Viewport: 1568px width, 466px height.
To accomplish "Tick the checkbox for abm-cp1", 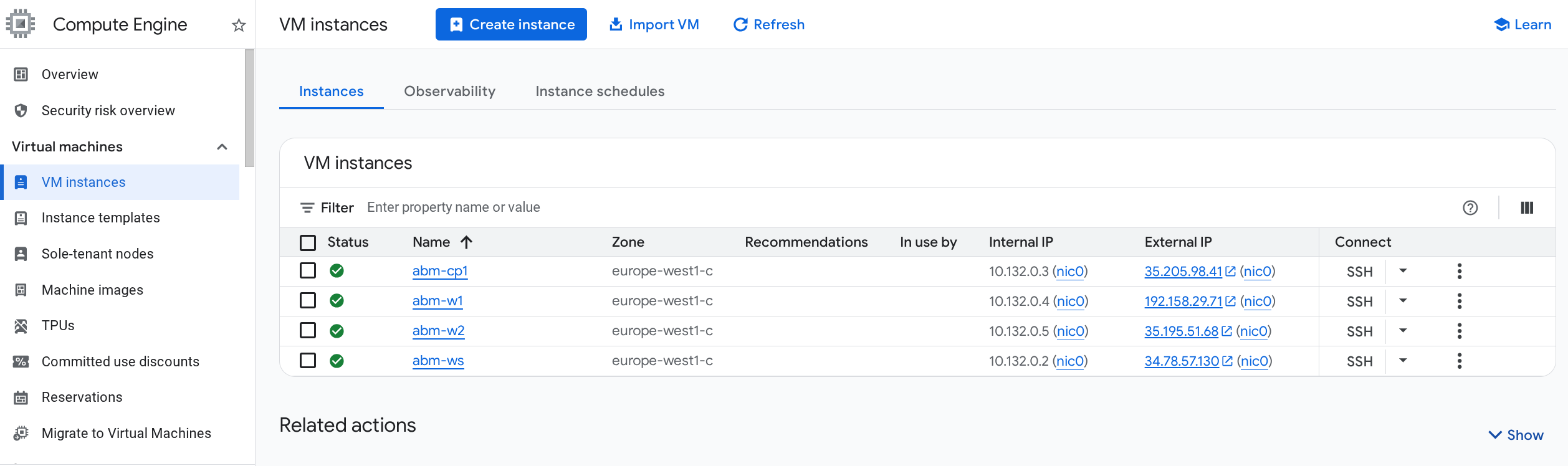I will (x=308, y=270).
